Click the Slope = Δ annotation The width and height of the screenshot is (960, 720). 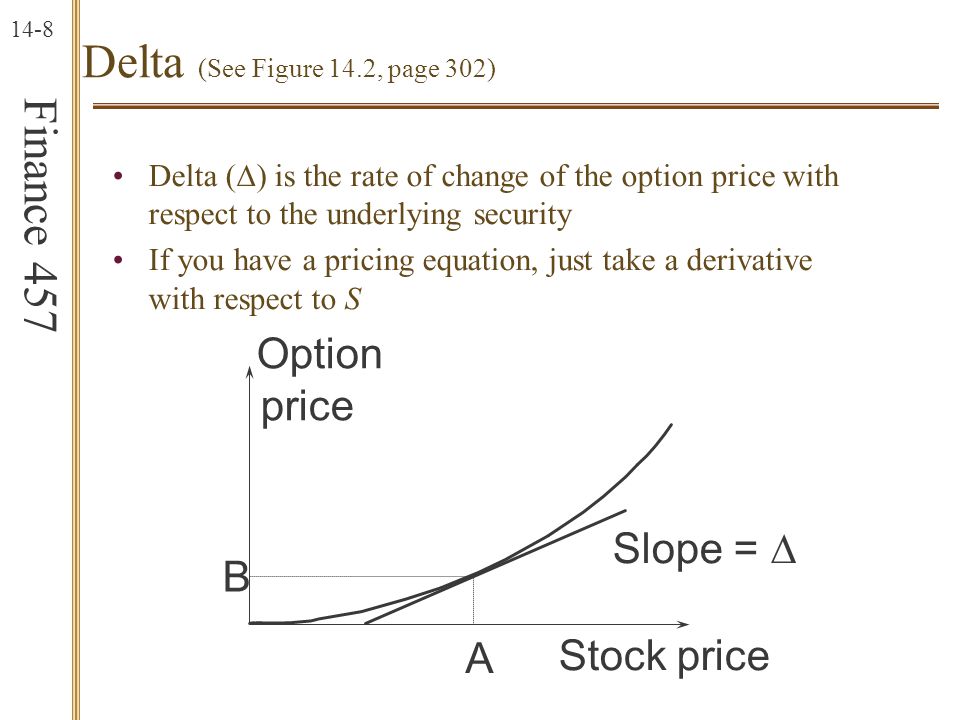705,548
